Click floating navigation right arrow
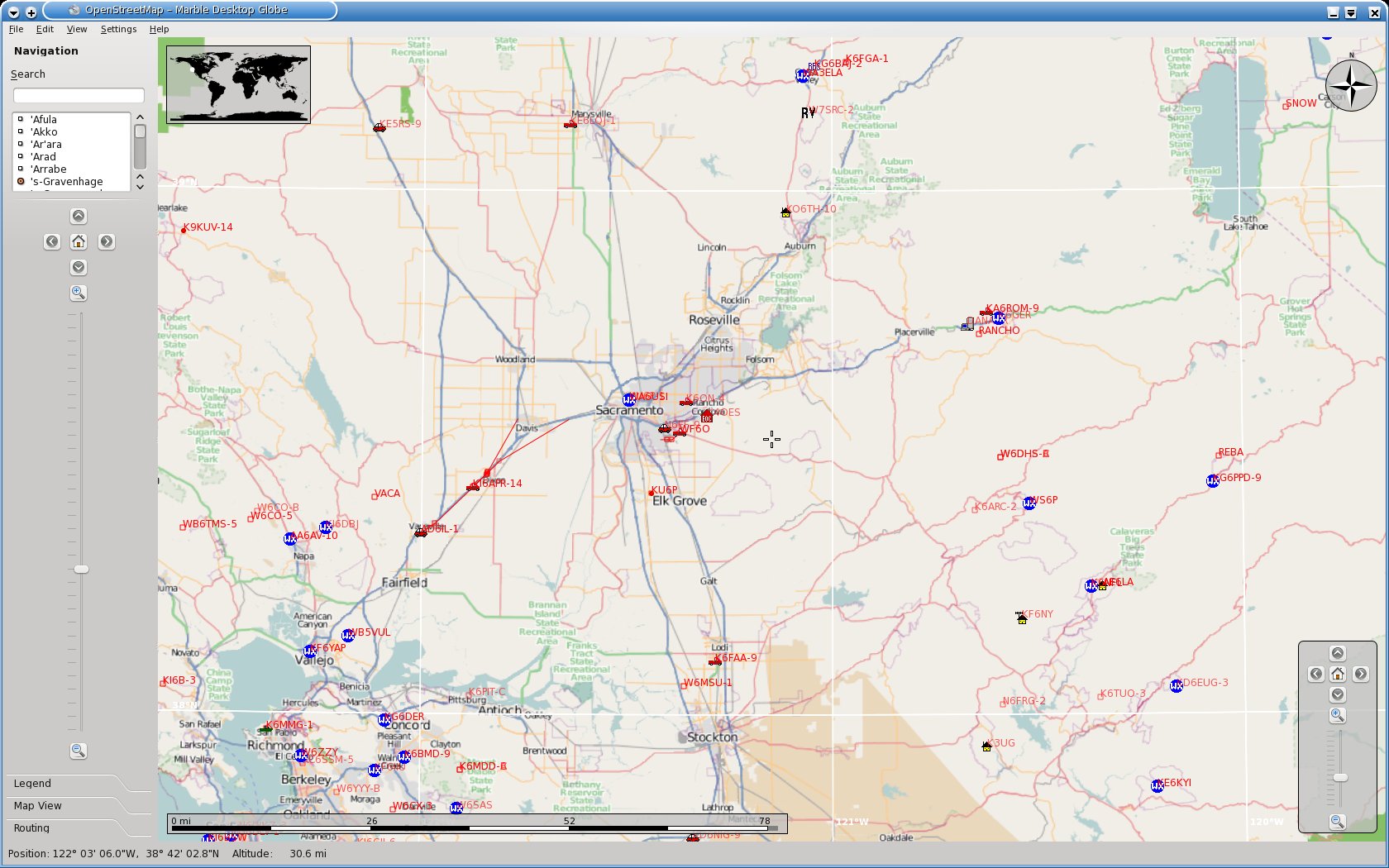 [x=1360, y=674]
